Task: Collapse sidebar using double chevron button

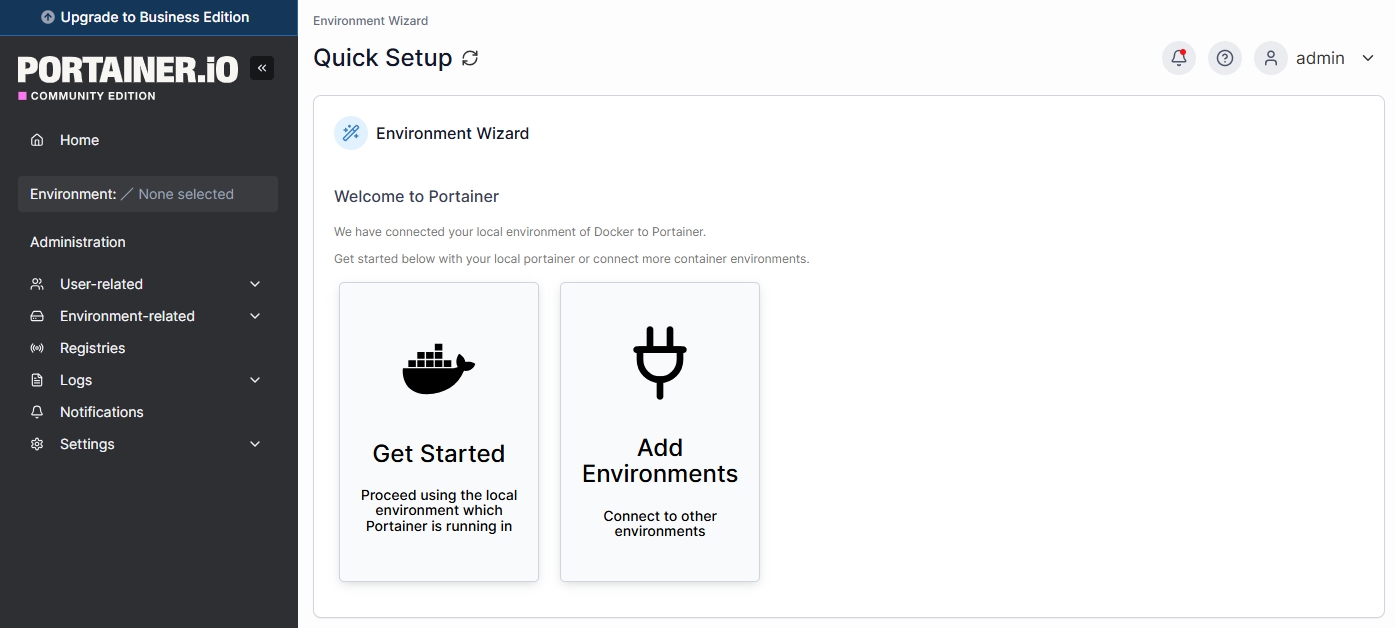Action: [262, 68]
